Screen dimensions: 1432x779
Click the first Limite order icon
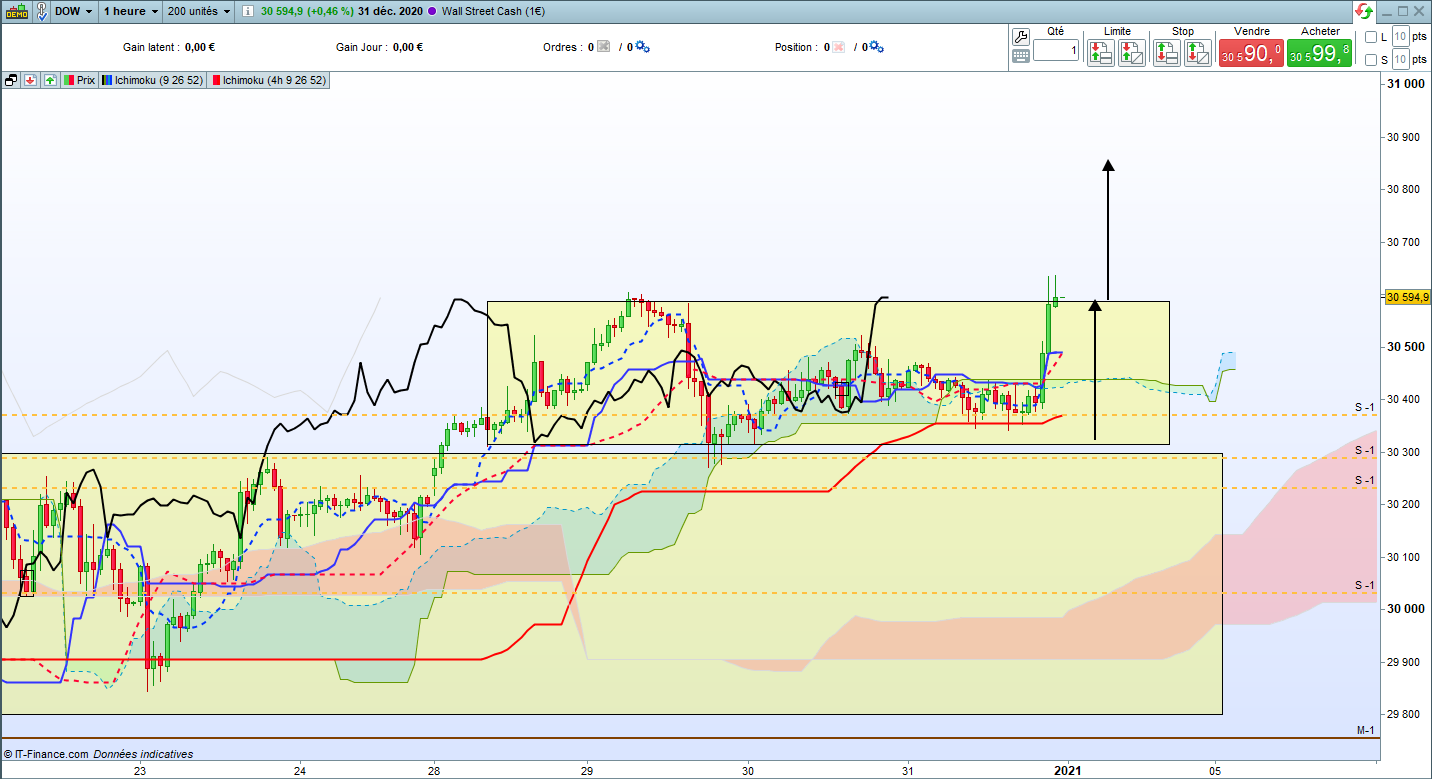(x=1101, y=53)
